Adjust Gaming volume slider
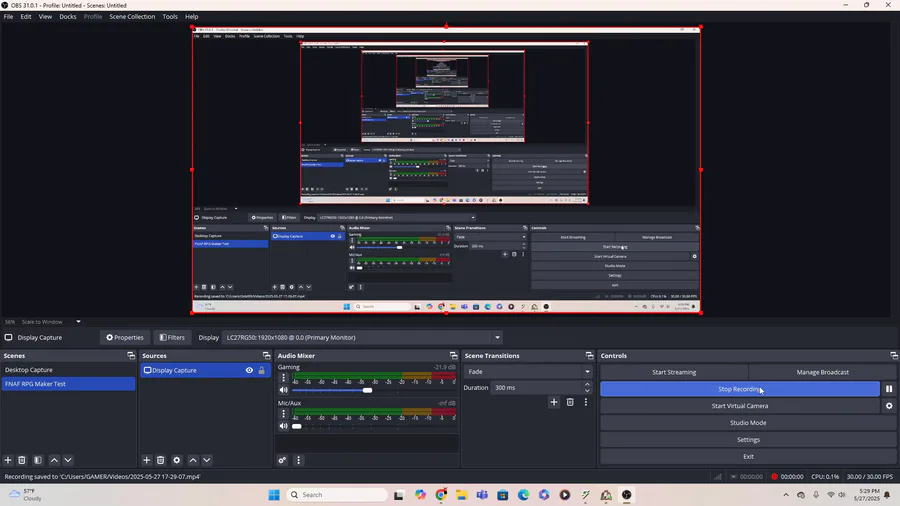This screenshot has width=900, height=506. [367, 390]
